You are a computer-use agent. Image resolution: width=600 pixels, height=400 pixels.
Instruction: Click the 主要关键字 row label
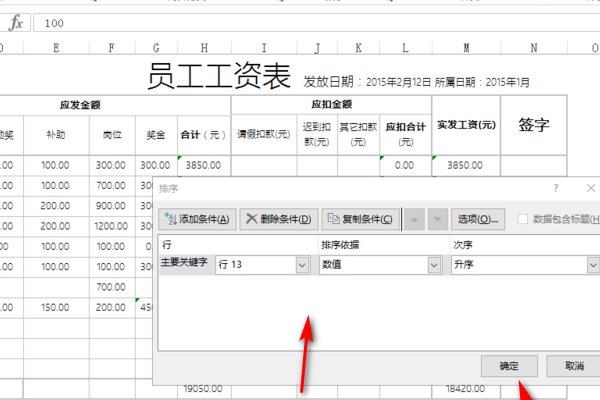click(x=184, y=263)
